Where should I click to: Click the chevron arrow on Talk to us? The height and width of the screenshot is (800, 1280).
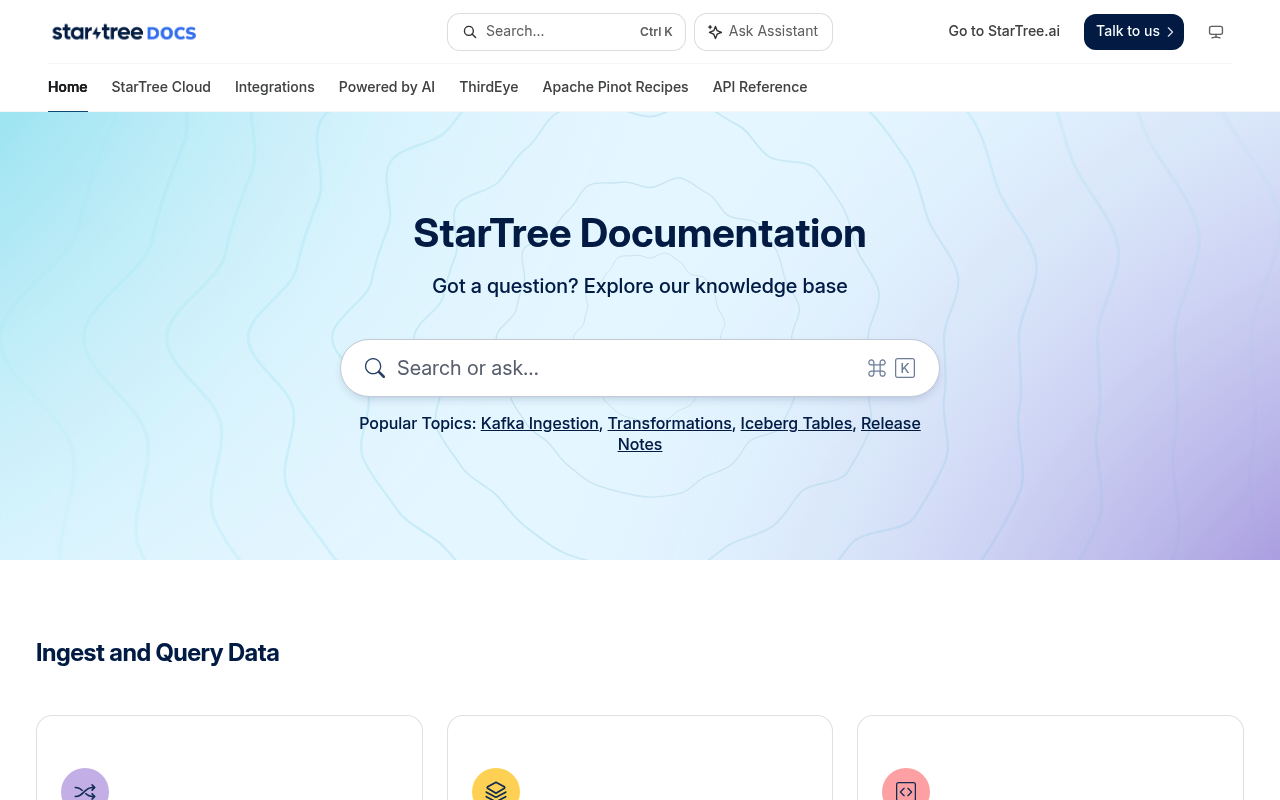coord(1170,32)
